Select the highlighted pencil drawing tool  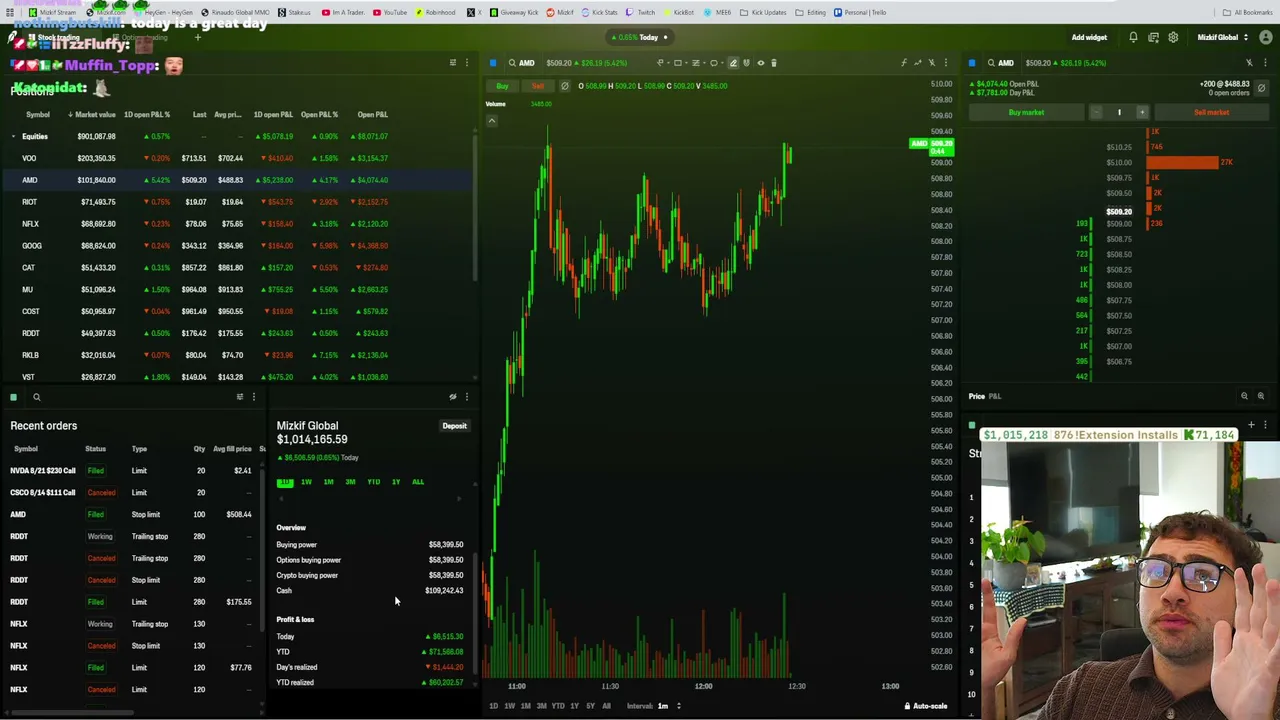(x=733, y=63)
